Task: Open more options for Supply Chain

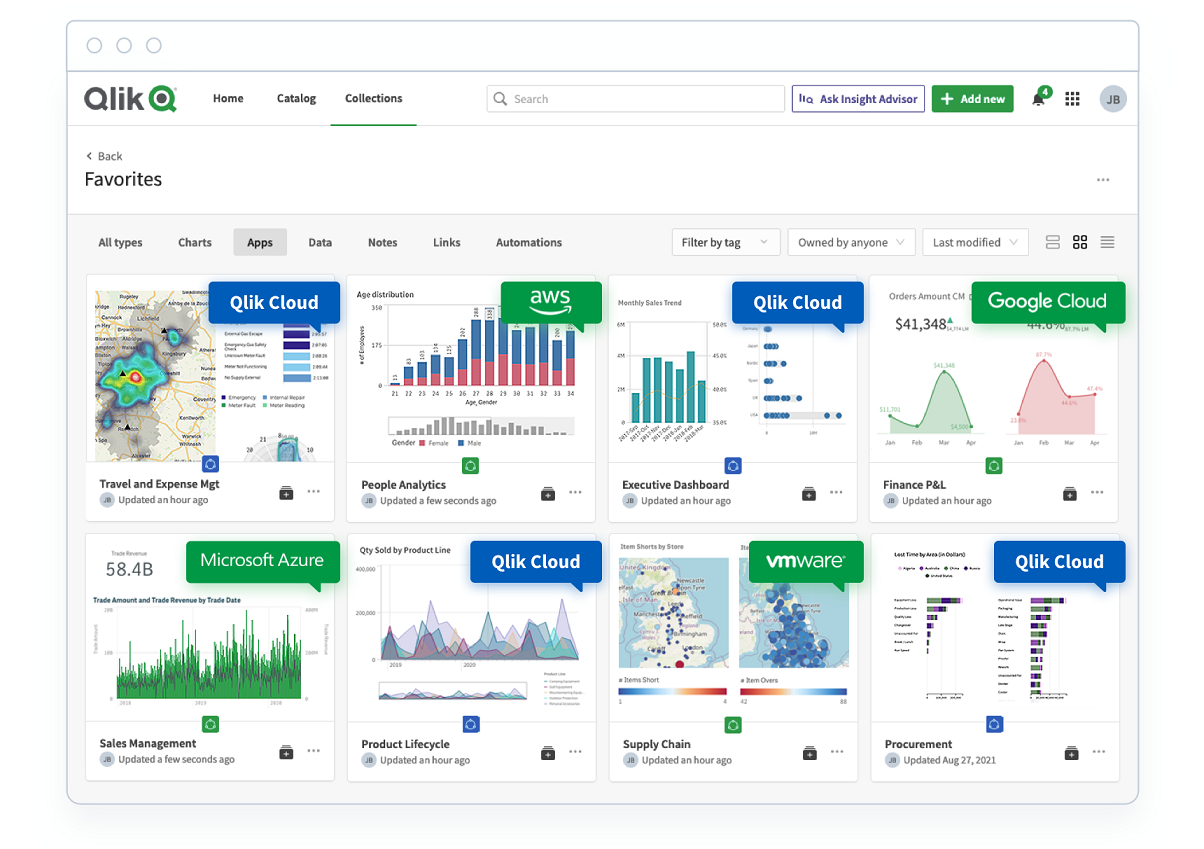Action: coord(837,752)
